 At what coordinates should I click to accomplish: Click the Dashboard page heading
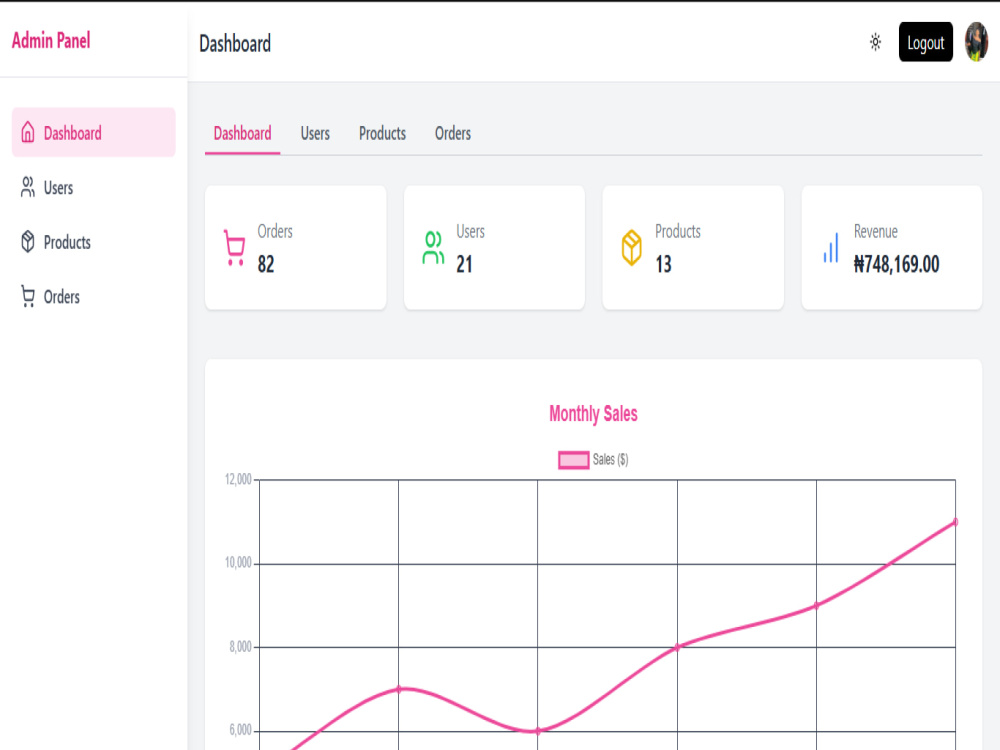click(x=235, y=43)
